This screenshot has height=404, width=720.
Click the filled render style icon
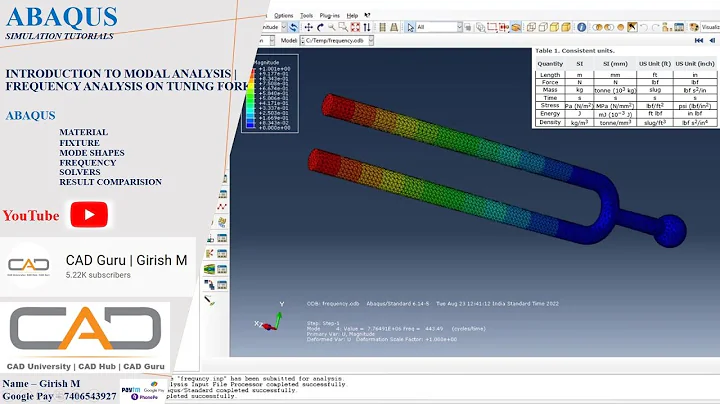coord(554,28)
